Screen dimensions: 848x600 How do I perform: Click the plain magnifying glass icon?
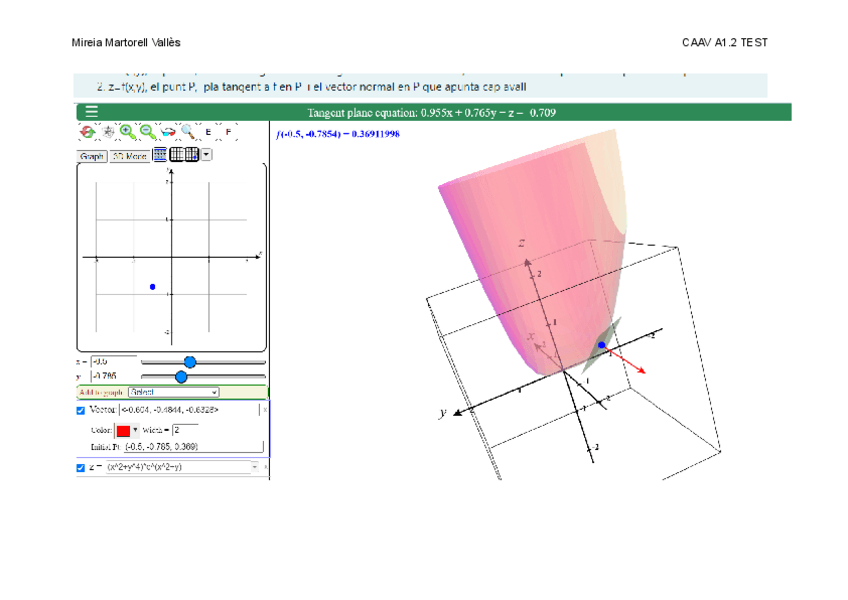coord(187,132)
